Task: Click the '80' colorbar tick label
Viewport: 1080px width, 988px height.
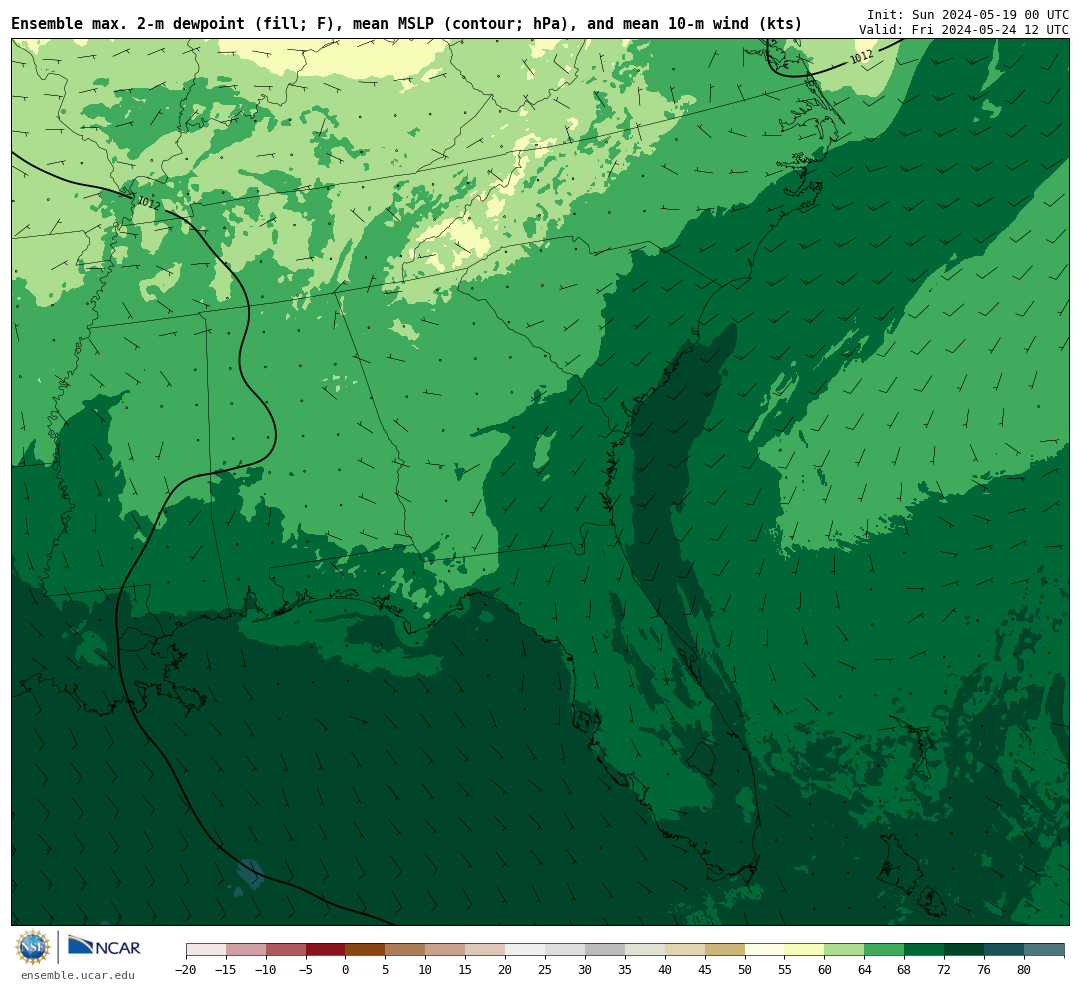Action: (1024, 969)
